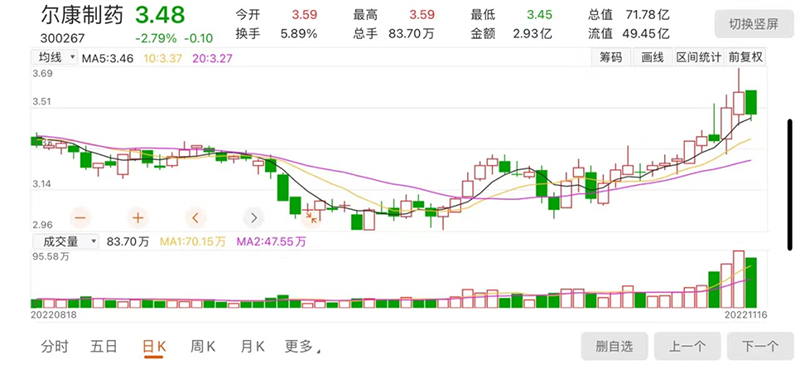Go to previous stock with 上一个
This screenshot has width=800, height=370.
coord(687,347)
